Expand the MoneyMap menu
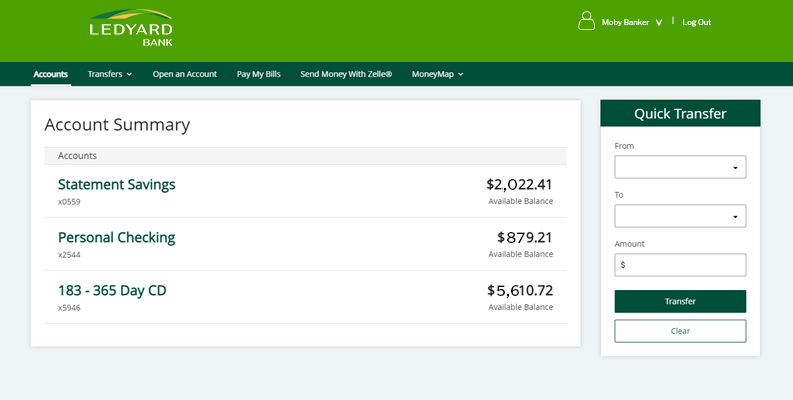Screen dimensions: 793x400 pyautogui.click(x=437, y=74)
